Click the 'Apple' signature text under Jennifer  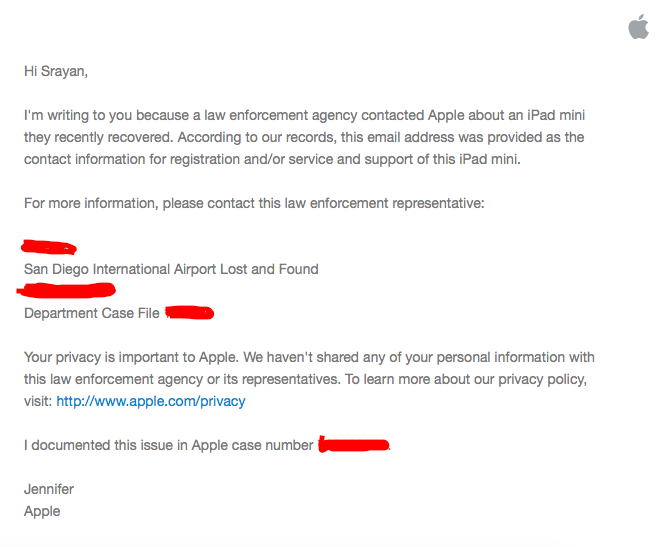pyautogui.click(x=42, y=511)
